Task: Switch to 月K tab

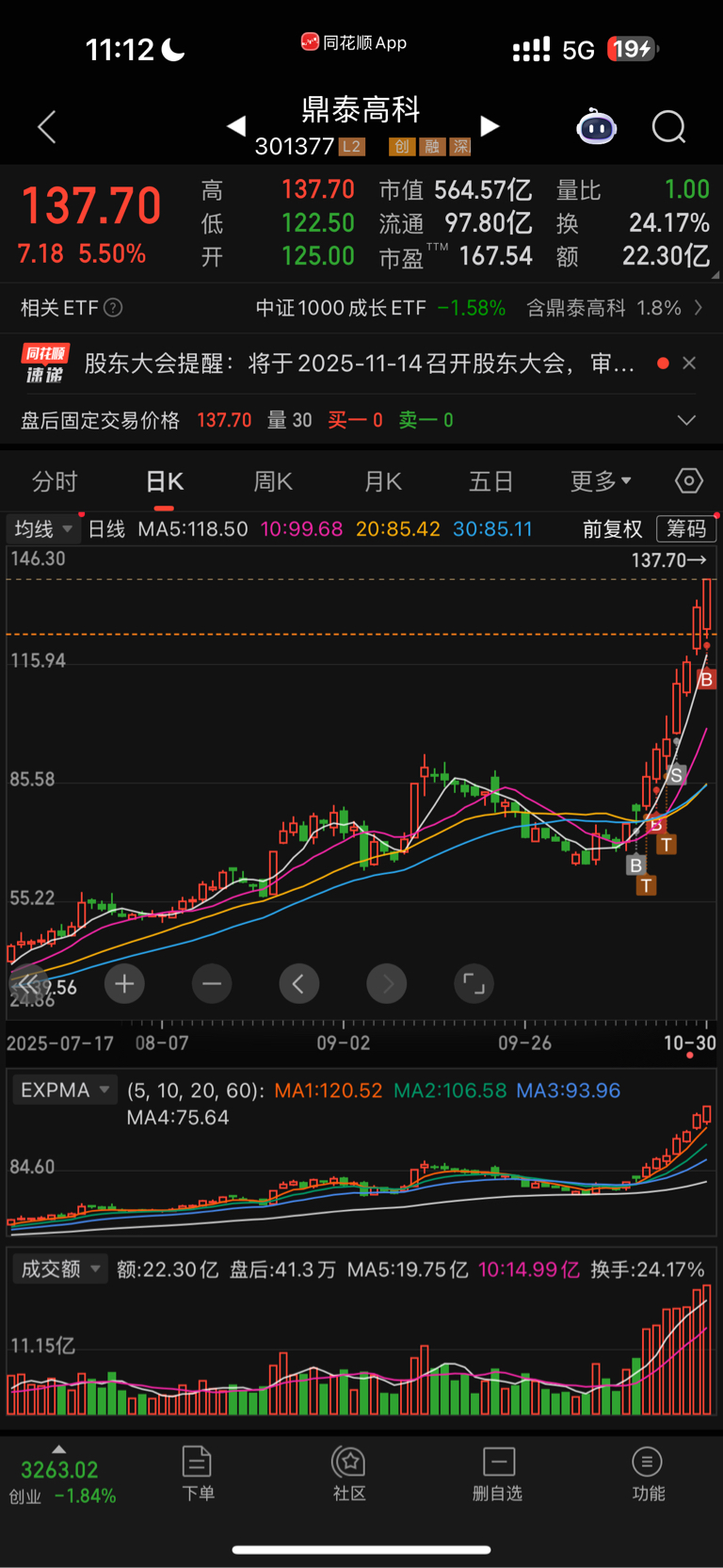Action: (383, 482)
